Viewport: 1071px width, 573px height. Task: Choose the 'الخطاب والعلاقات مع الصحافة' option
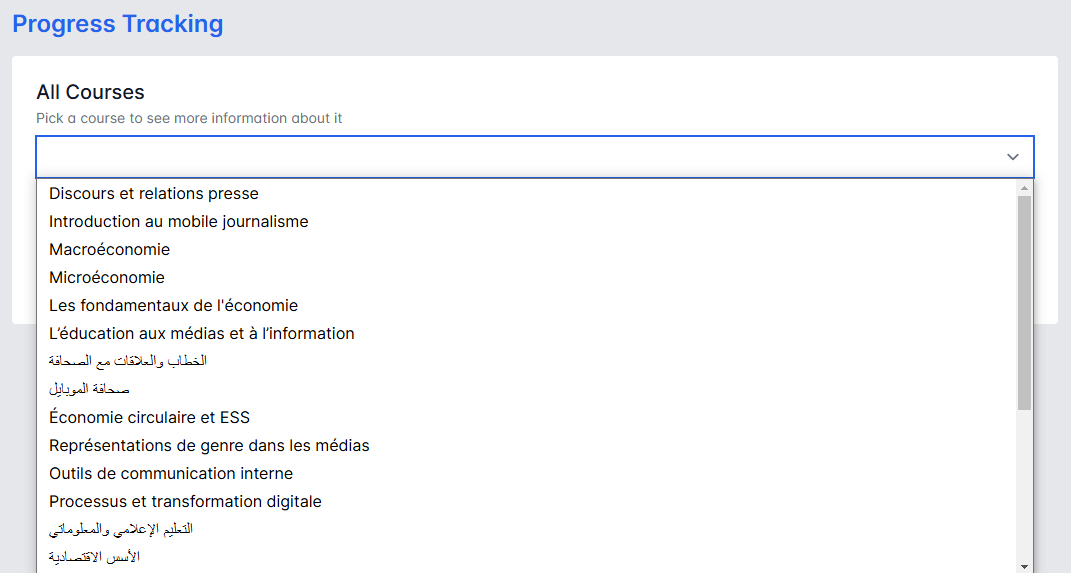(x=128, y=361)
